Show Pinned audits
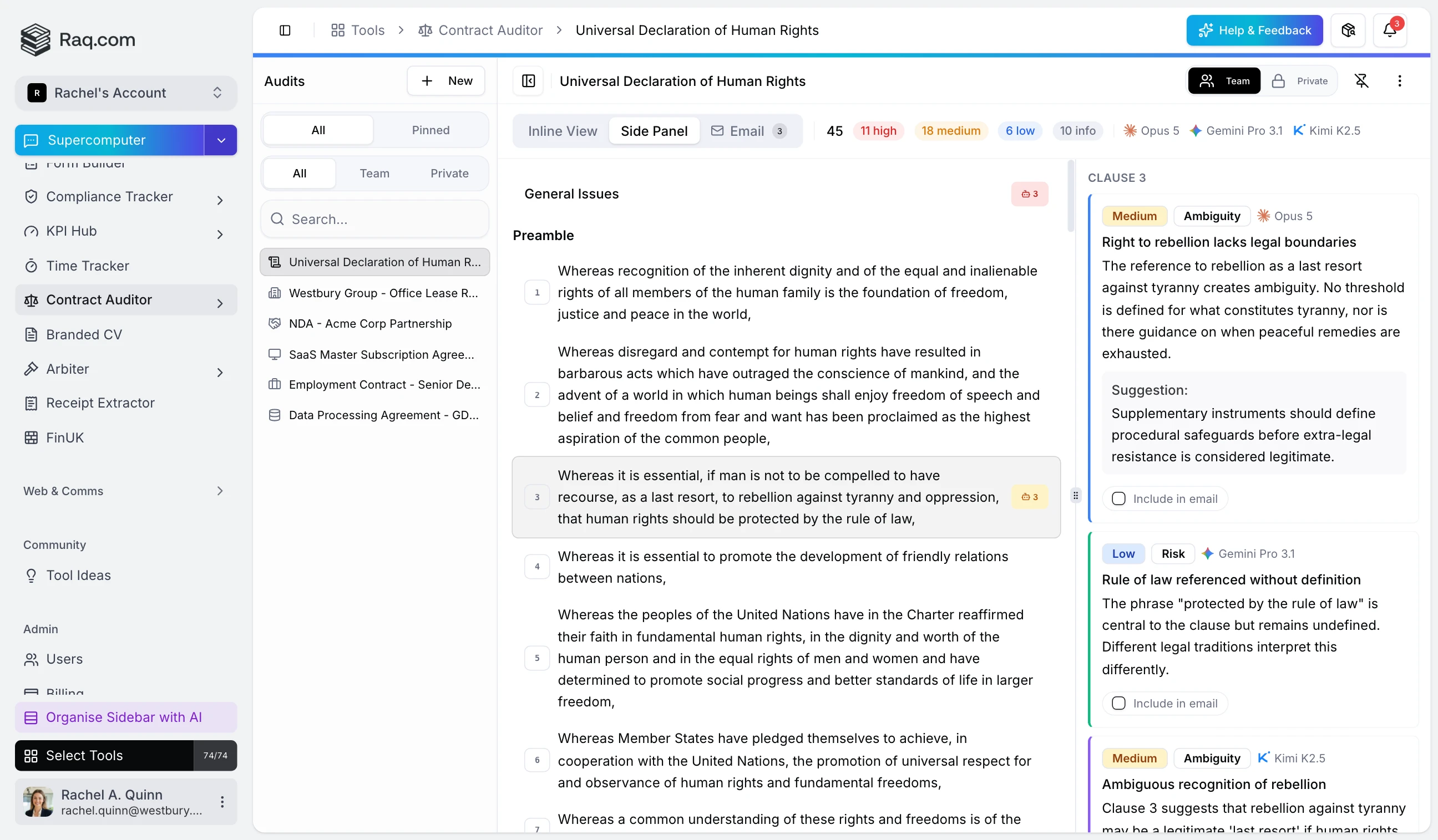Viewport: 1438px width, 840px height. [x=431, y=130]
